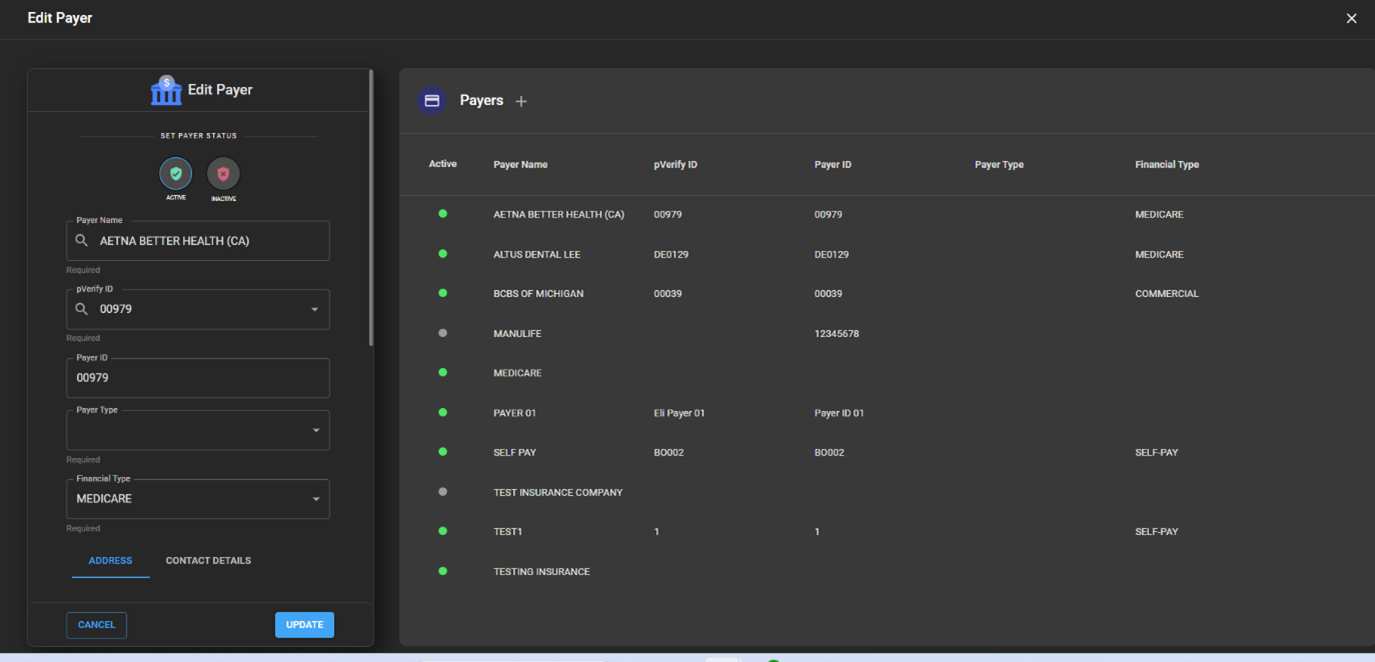The image size is (1375, 662).
Task: Click green status dot for BCBS OF MICHIGAN
Action: (443, 293)
